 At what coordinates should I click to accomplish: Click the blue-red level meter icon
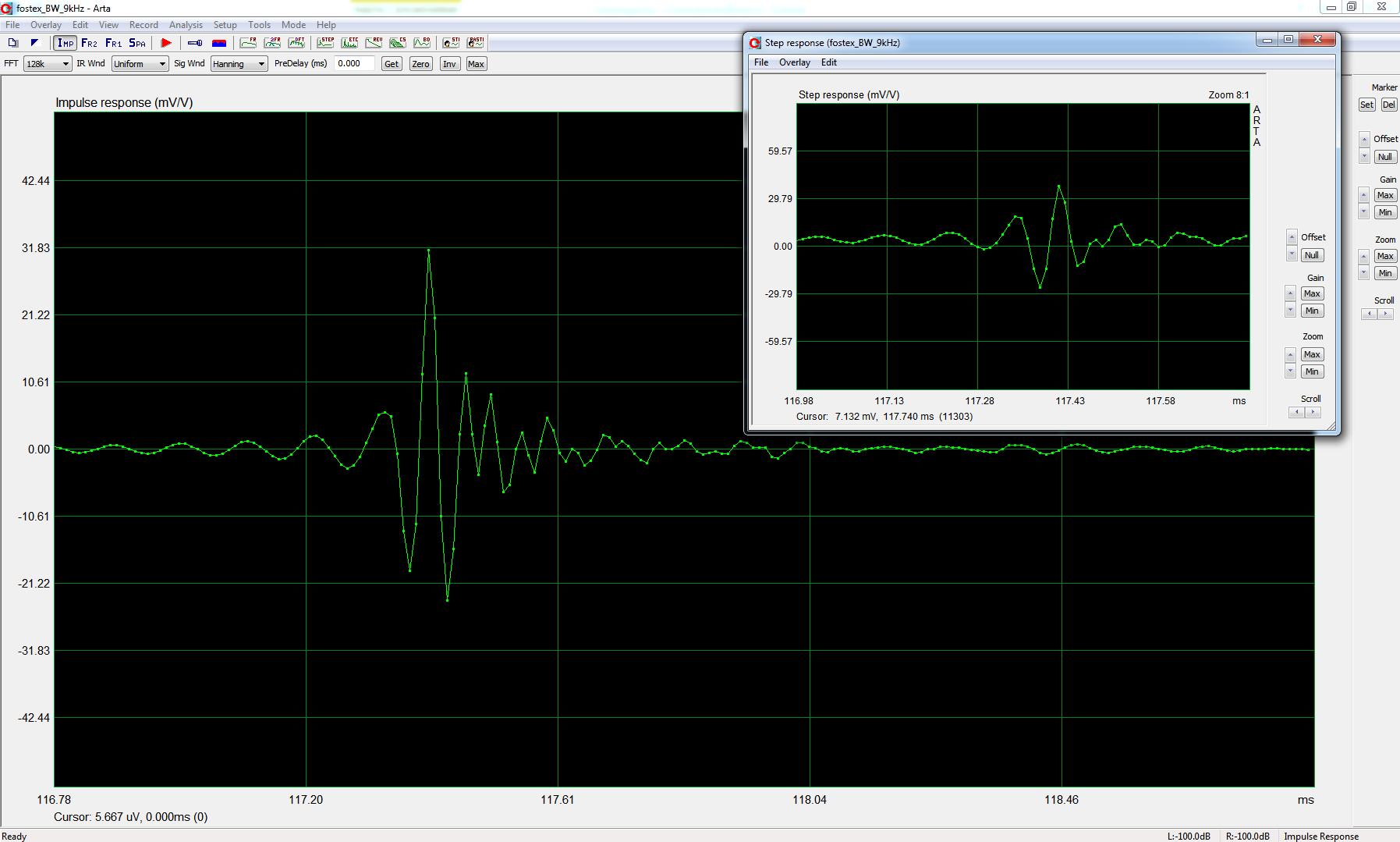pos(219,43)
